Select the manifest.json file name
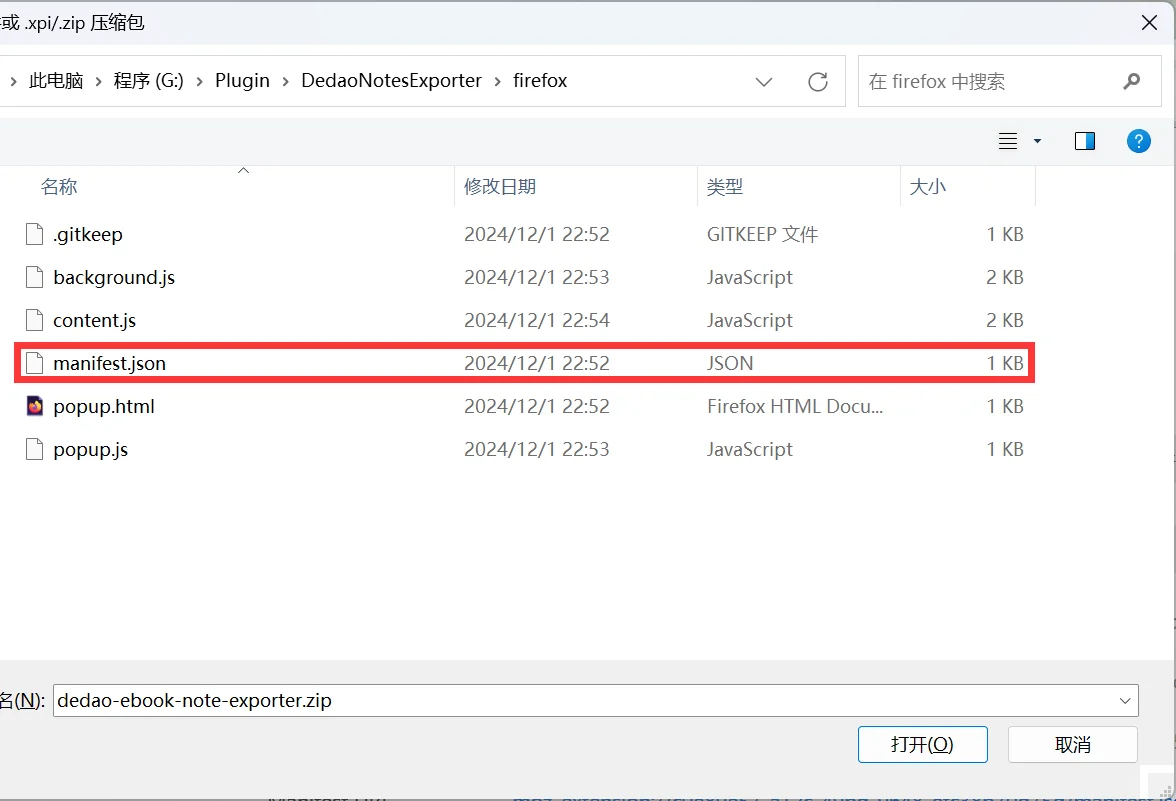This screenshot has width=1176, height=801. pyautogui.click(x=110, y=363)
